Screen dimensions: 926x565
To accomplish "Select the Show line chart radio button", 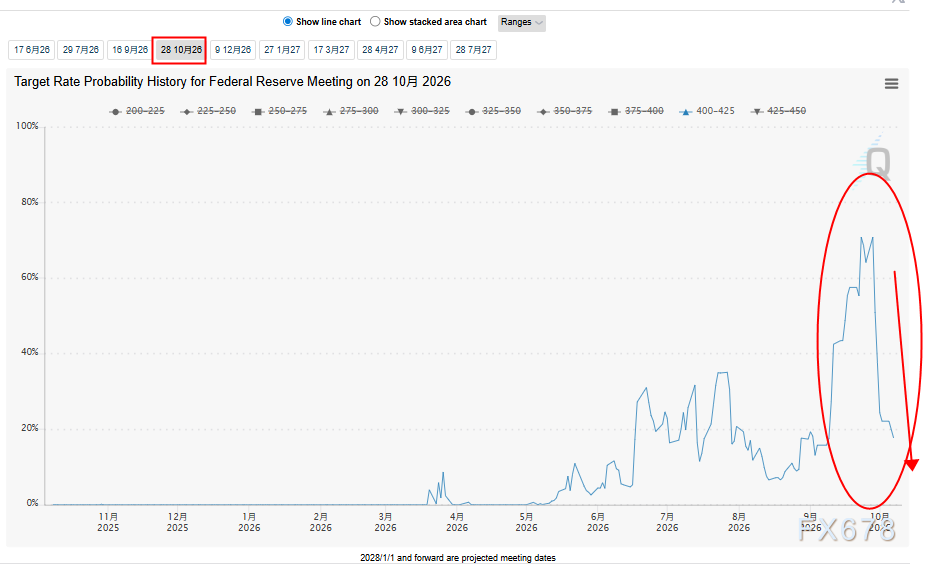I will tap(288, 21).
